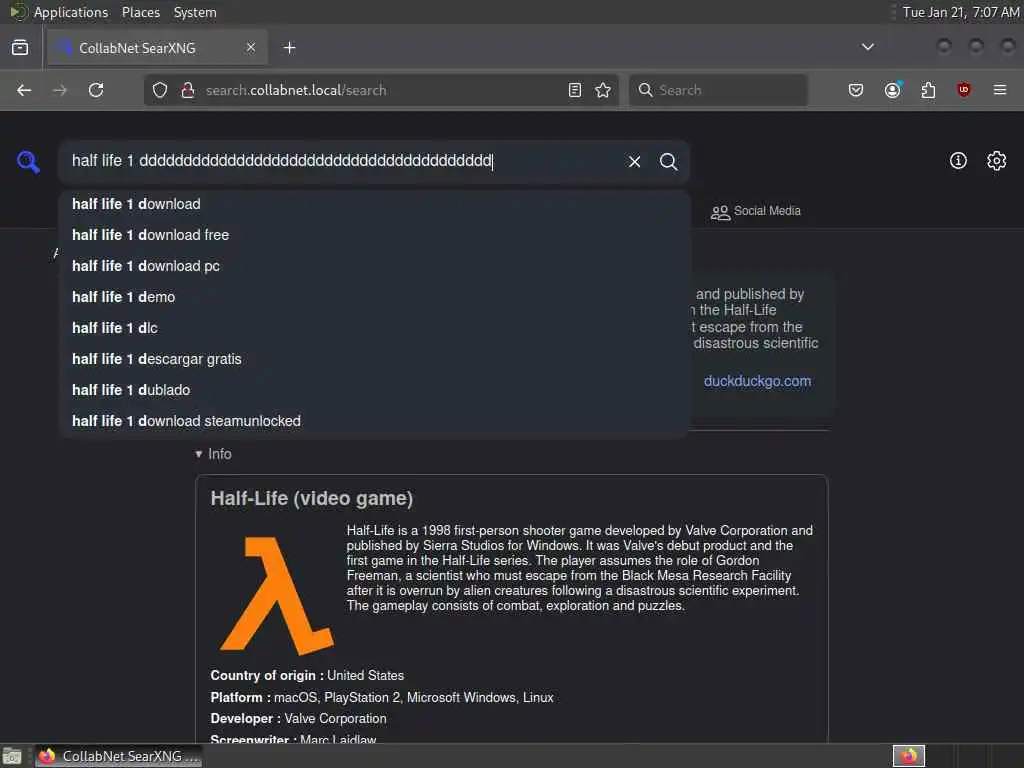Click the insecure connection padlock icon
Screen dimensions: 1024x768
(x=188, y=90)
